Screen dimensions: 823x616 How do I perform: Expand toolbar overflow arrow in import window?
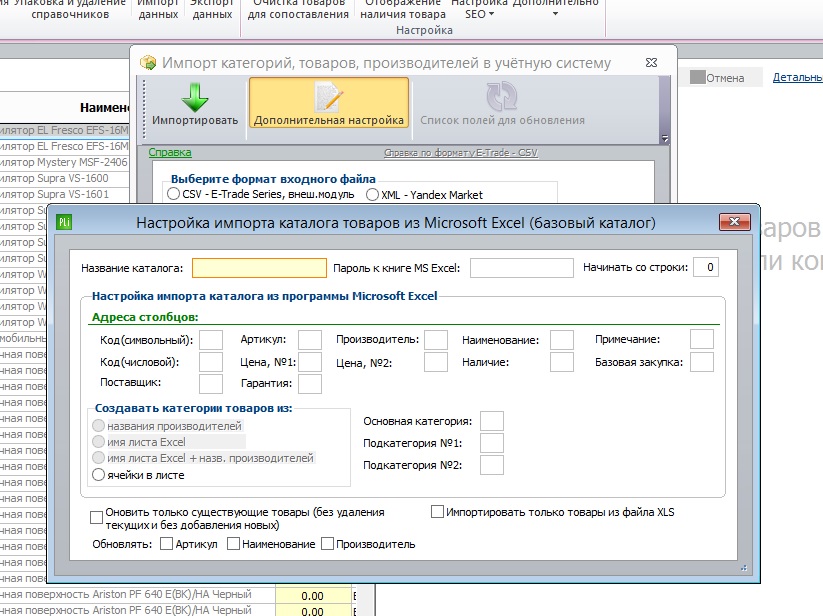664,139
